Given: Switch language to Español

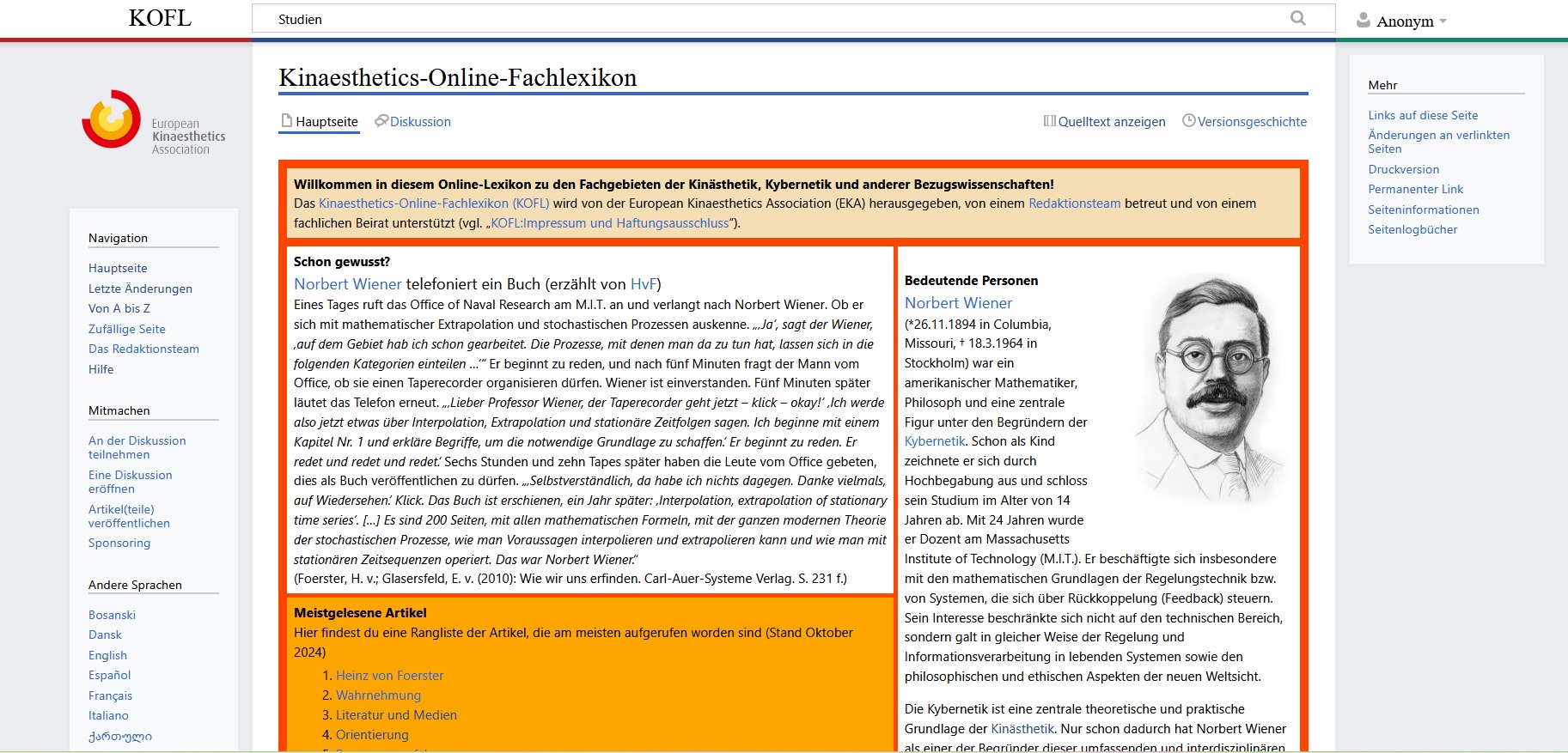Looking at the screenshot, I should click(x=110, y=675).
